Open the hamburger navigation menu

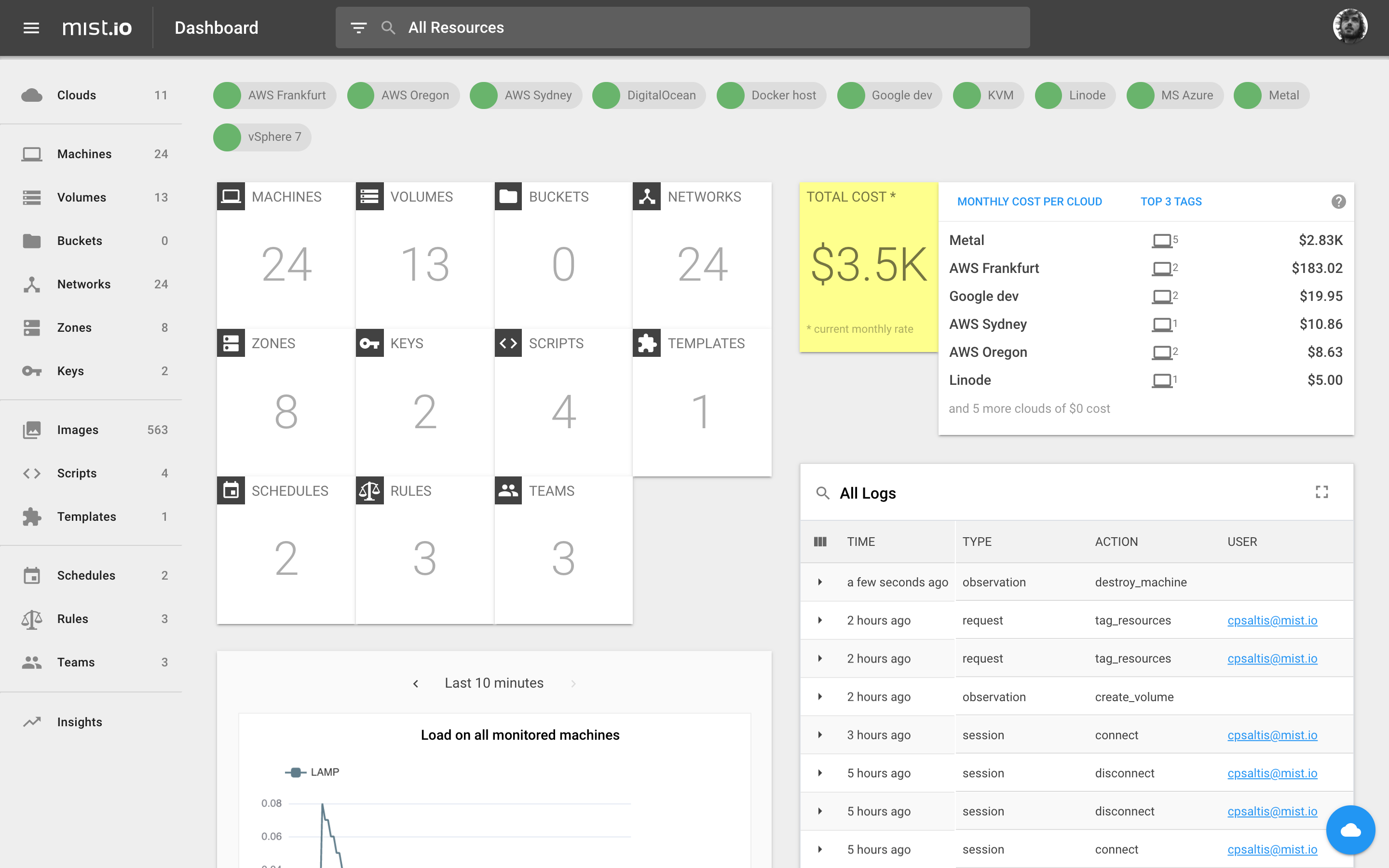tap(31, 27)
